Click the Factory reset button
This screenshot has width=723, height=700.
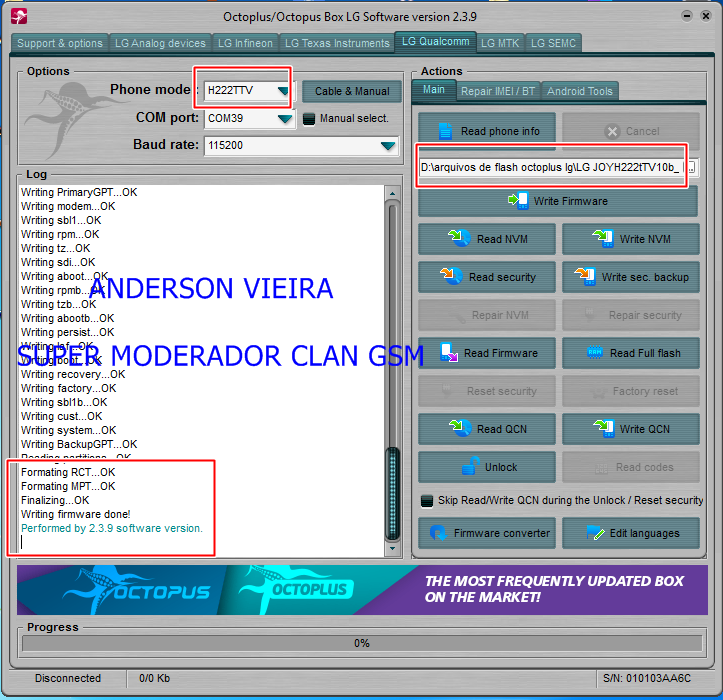[630, 391]
